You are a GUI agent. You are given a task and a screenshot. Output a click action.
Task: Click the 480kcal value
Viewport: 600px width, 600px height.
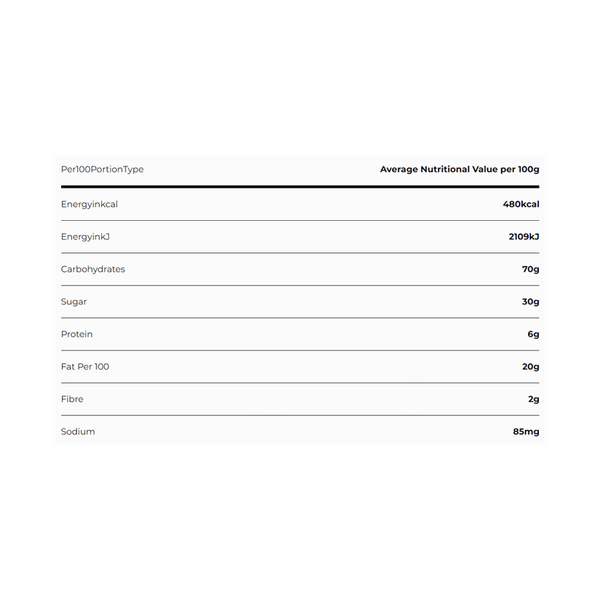tap(521, 204)
